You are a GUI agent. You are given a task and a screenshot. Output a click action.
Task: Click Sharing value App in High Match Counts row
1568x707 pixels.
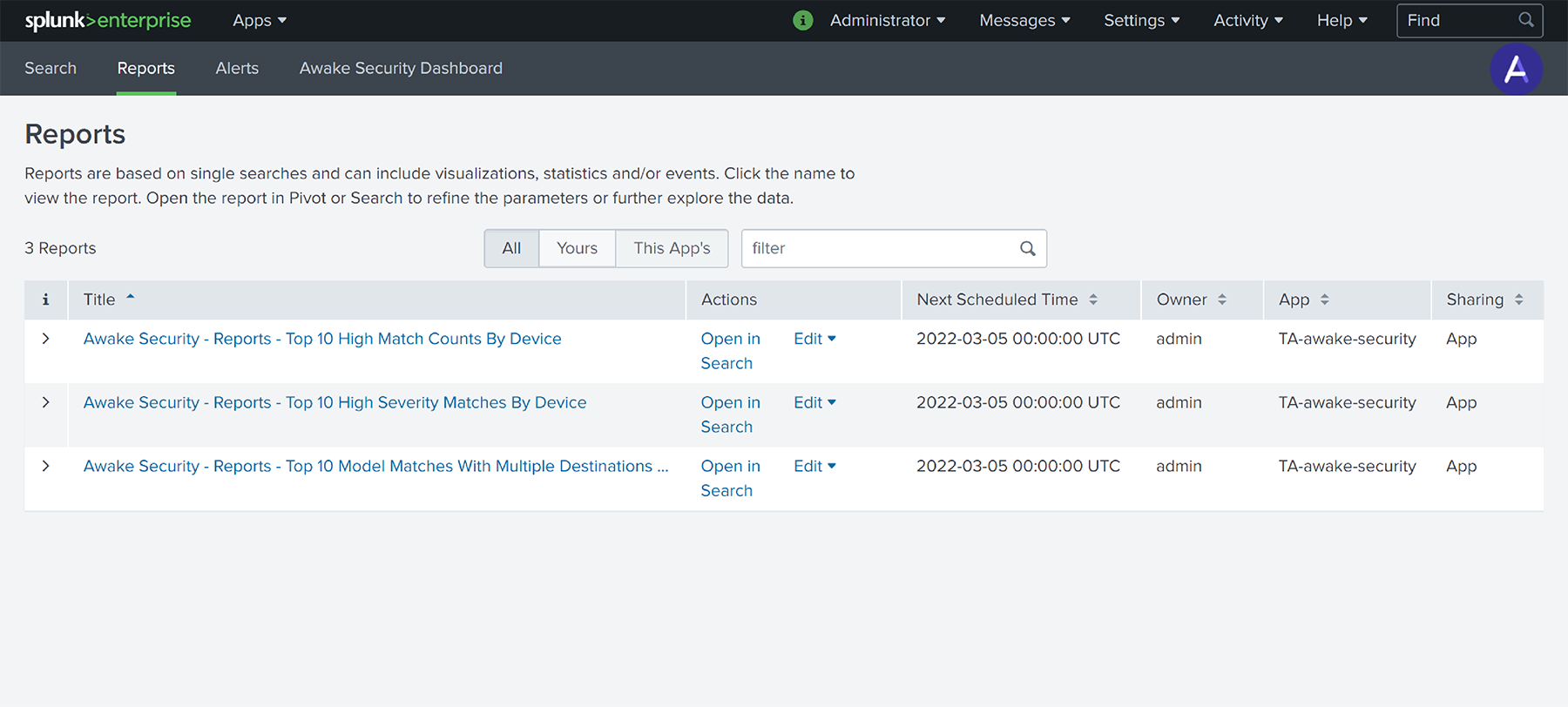point(1461,339)
